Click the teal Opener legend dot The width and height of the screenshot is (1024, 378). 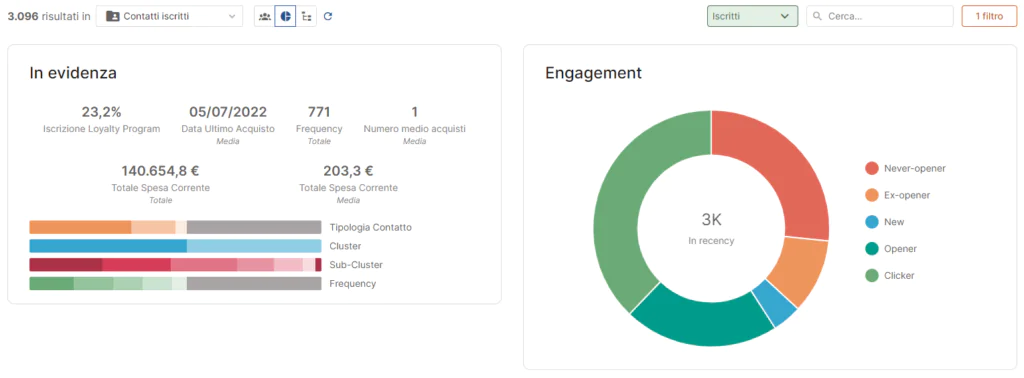click(x=872, y=249)
